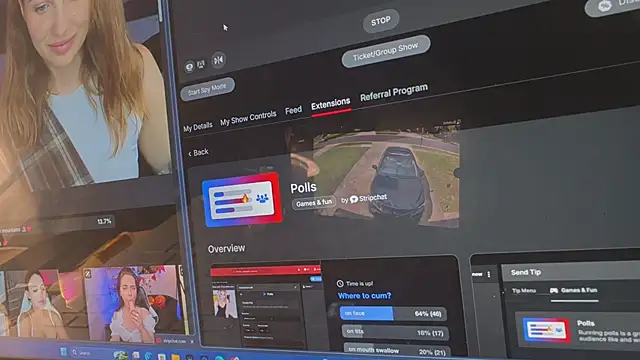640x360 pixels.
Task: Select the Games & Fun tab in tip panel
Action: 574,290
